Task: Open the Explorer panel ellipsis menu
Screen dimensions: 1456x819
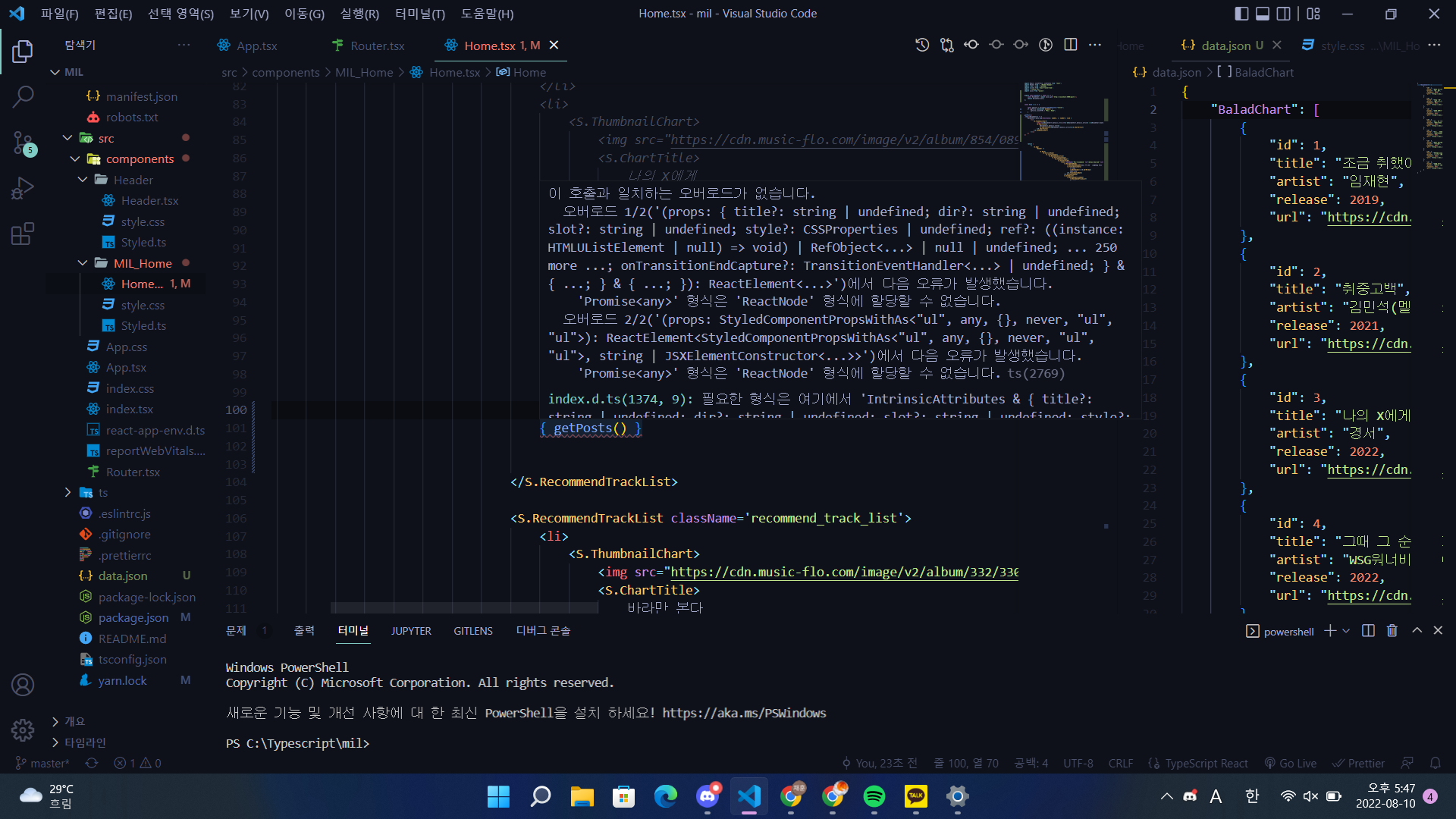Action: [x=184, y=45]
